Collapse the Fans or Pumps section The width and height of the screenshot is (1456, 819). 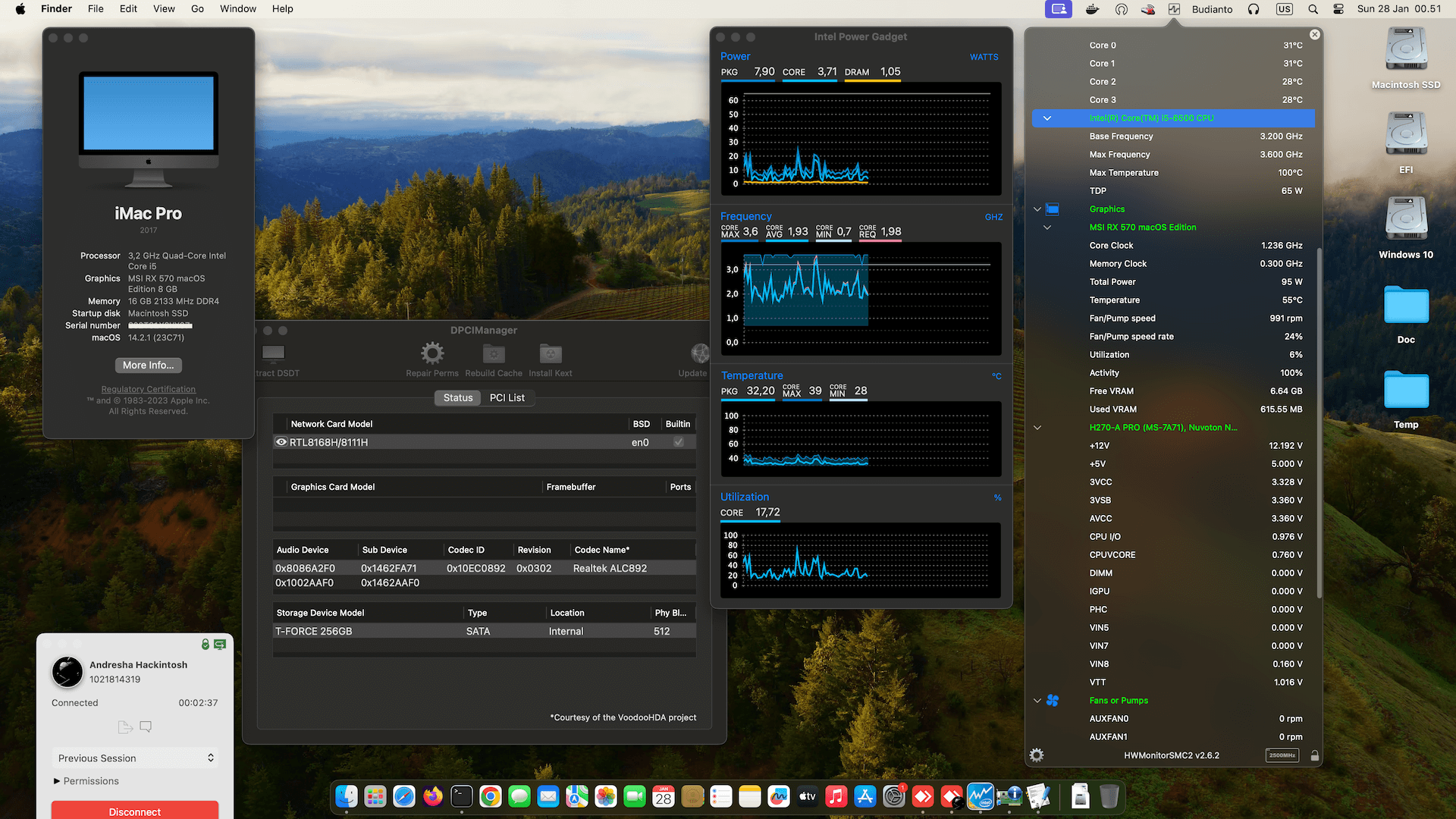click(1037, 700)
